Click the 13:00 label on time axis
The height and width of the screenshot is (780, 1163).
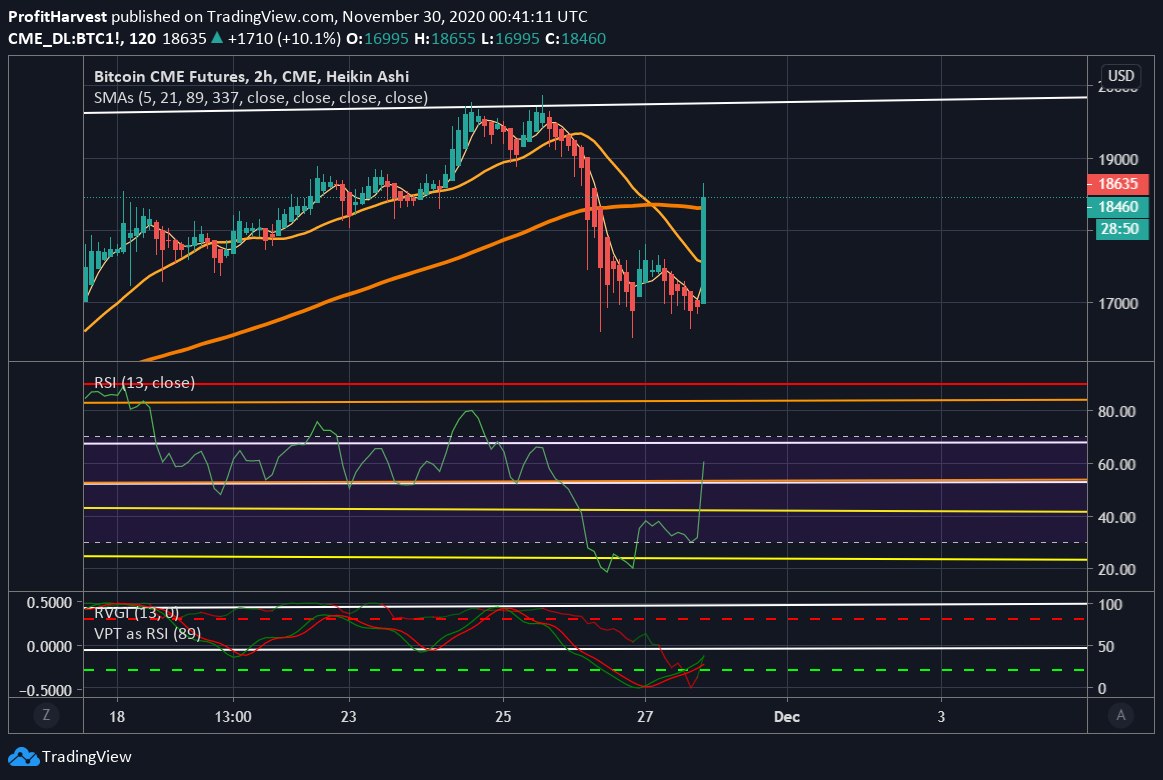click(x=233, y=717)
